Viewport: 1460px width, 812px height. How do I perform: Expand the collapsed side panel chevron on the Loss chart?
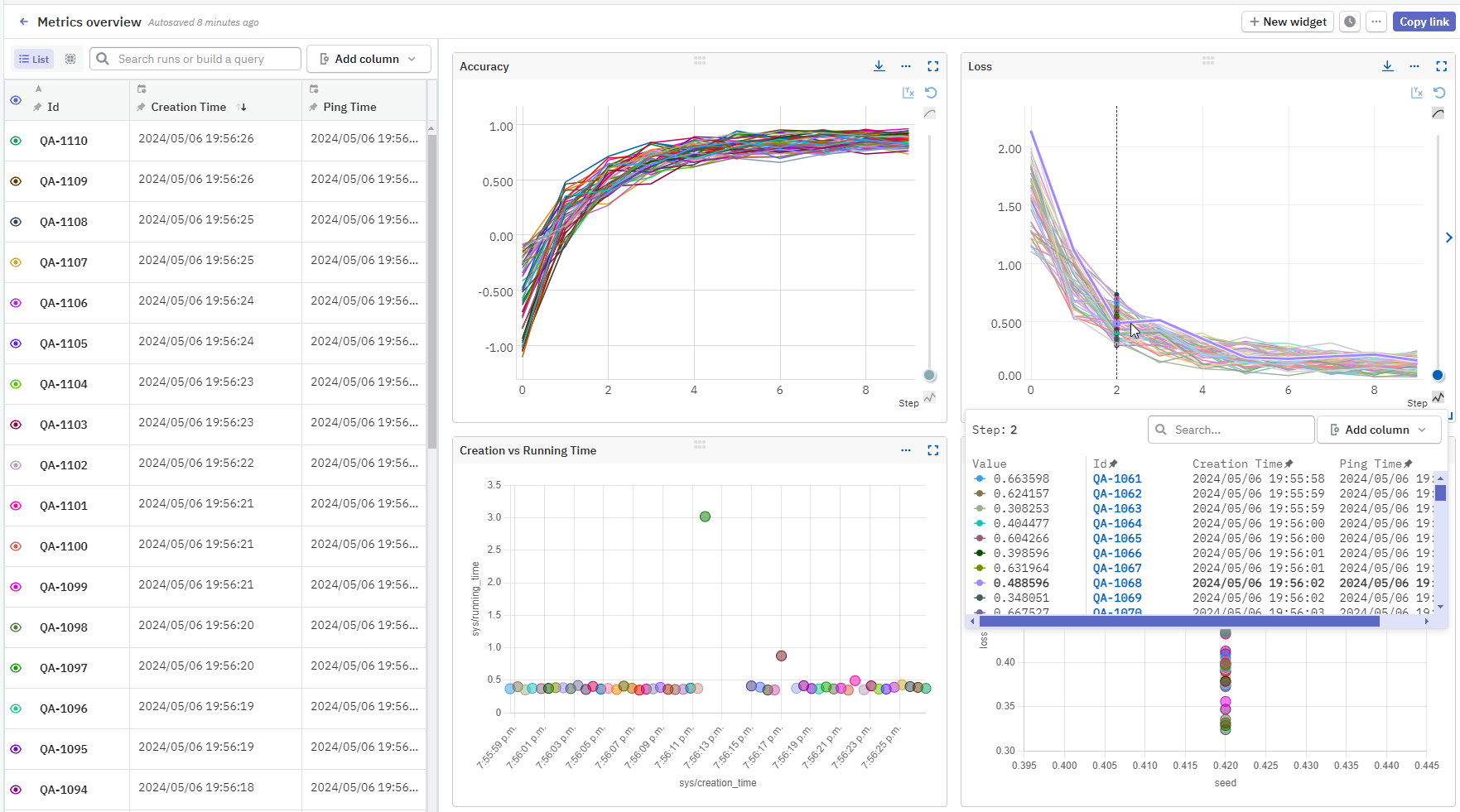click(x=1448, y=238)
